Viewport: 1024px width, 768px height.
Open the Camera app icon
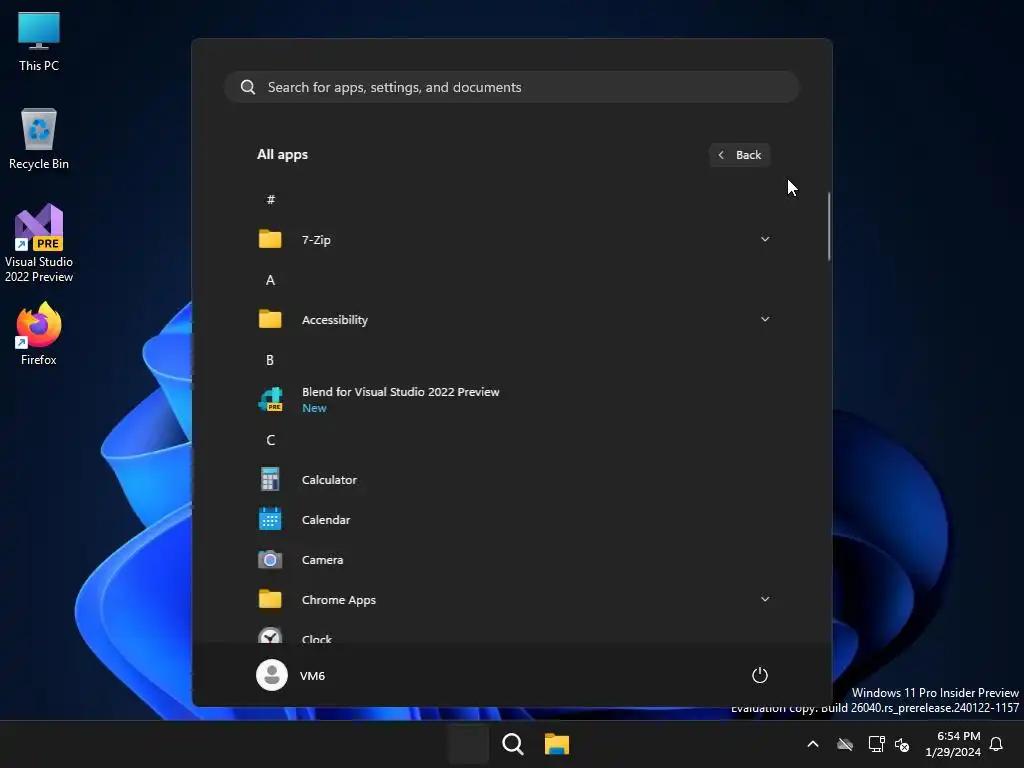[x=270, y=560]
